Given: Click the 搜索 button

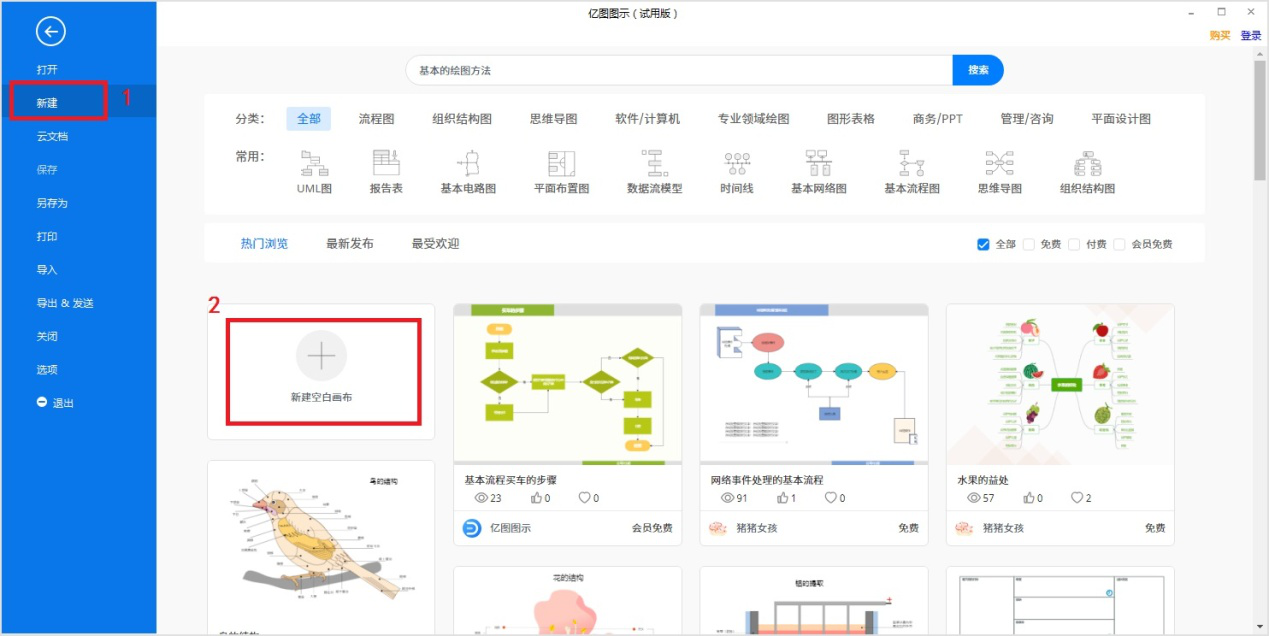Looking at the screenshot, I should point(978,70).
